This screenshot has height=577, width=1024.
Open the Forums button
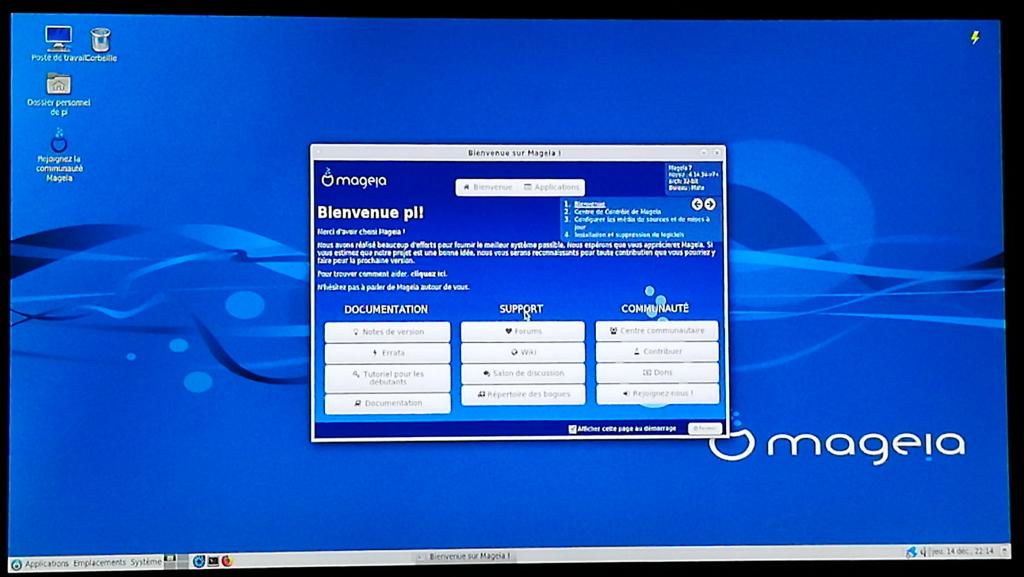(x=523, y=331)
